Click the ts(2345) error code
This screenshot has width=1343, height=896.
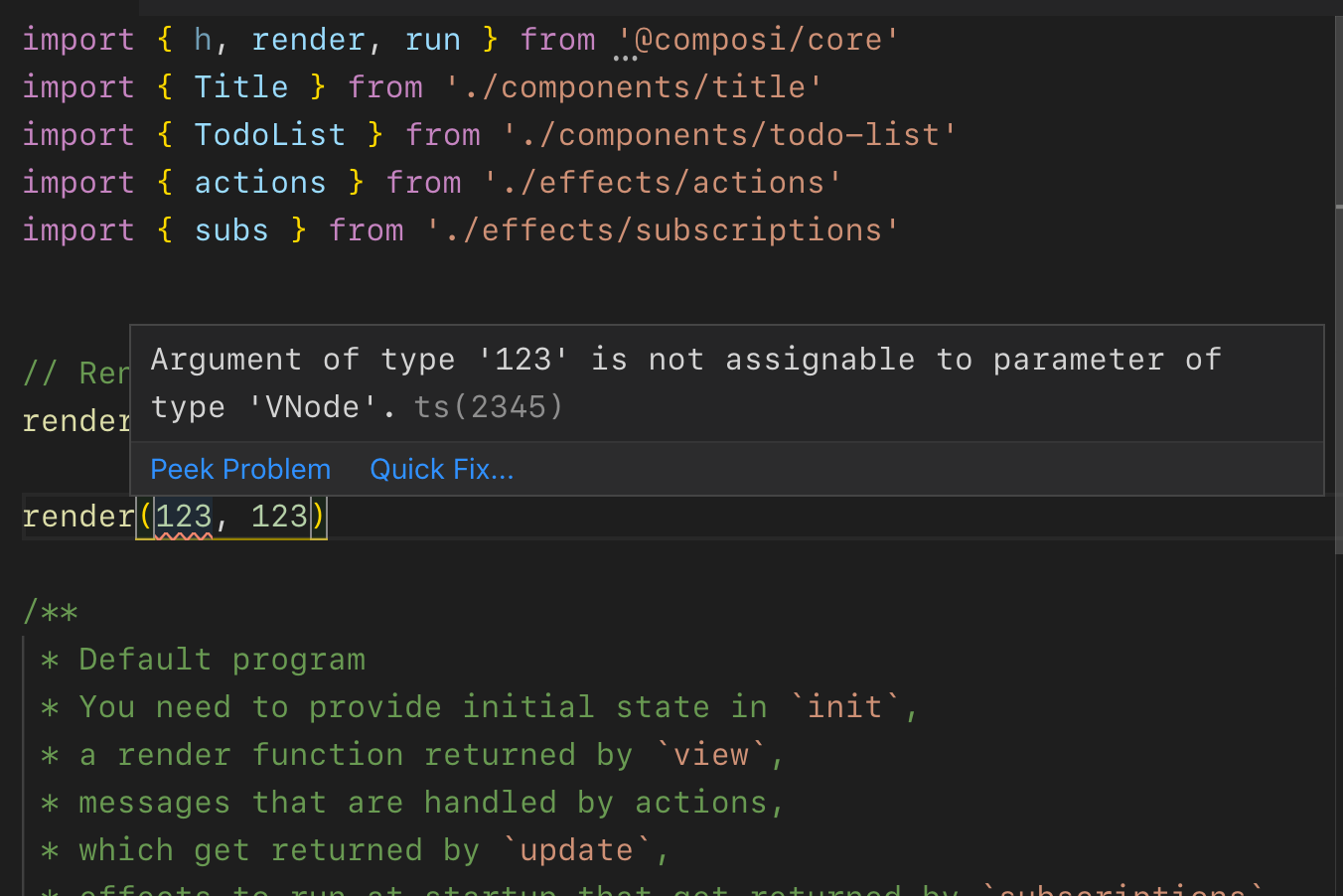(489, 407)
